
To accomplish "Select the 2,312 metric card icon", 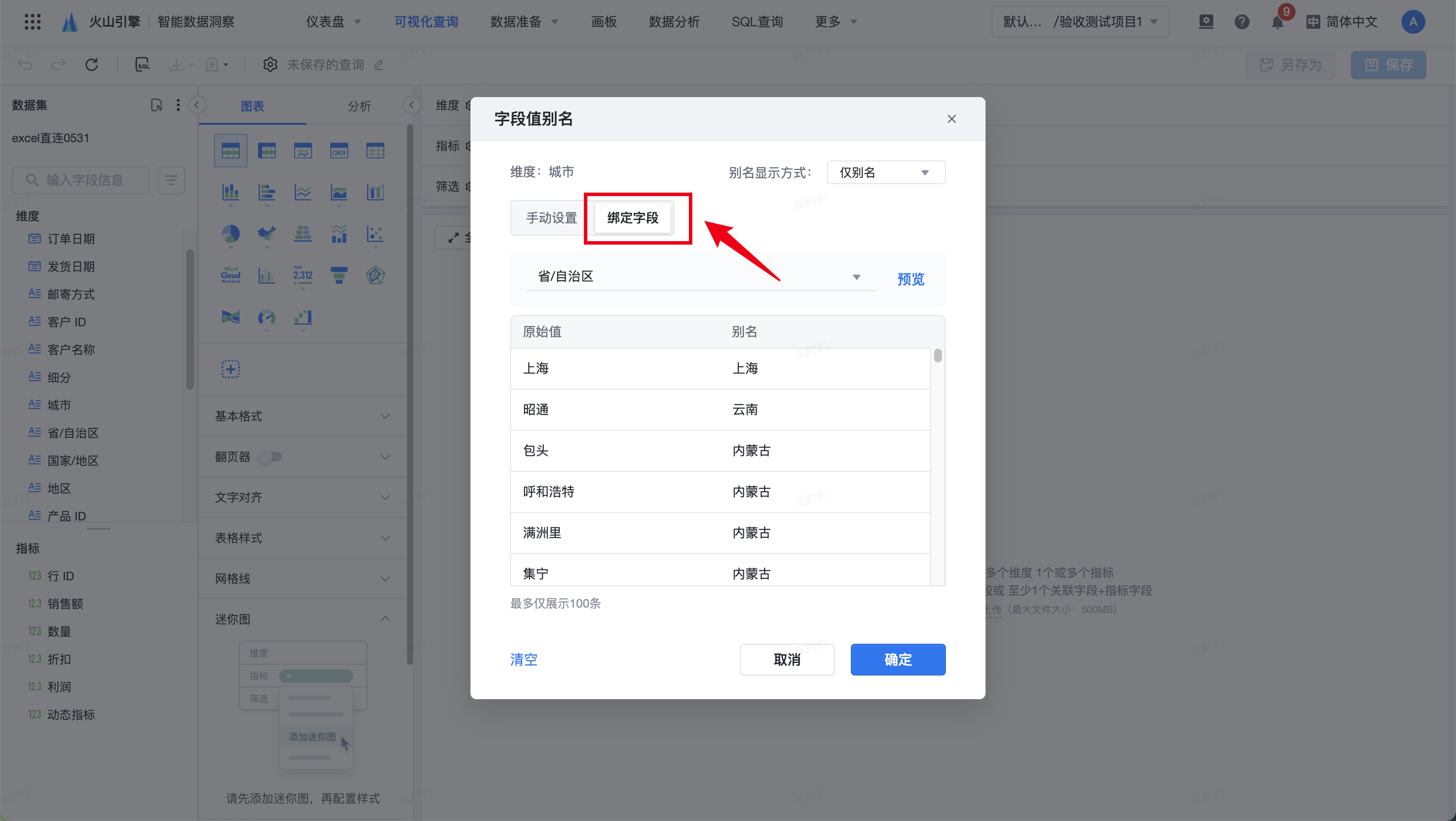I will click(x=303, y=275).
